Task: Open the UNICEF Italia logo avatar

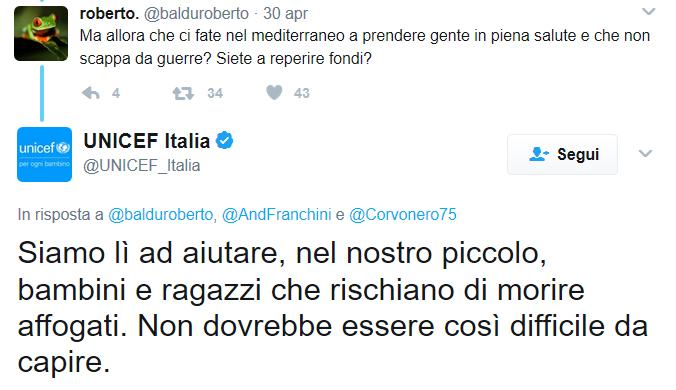Action: point(44,154)
